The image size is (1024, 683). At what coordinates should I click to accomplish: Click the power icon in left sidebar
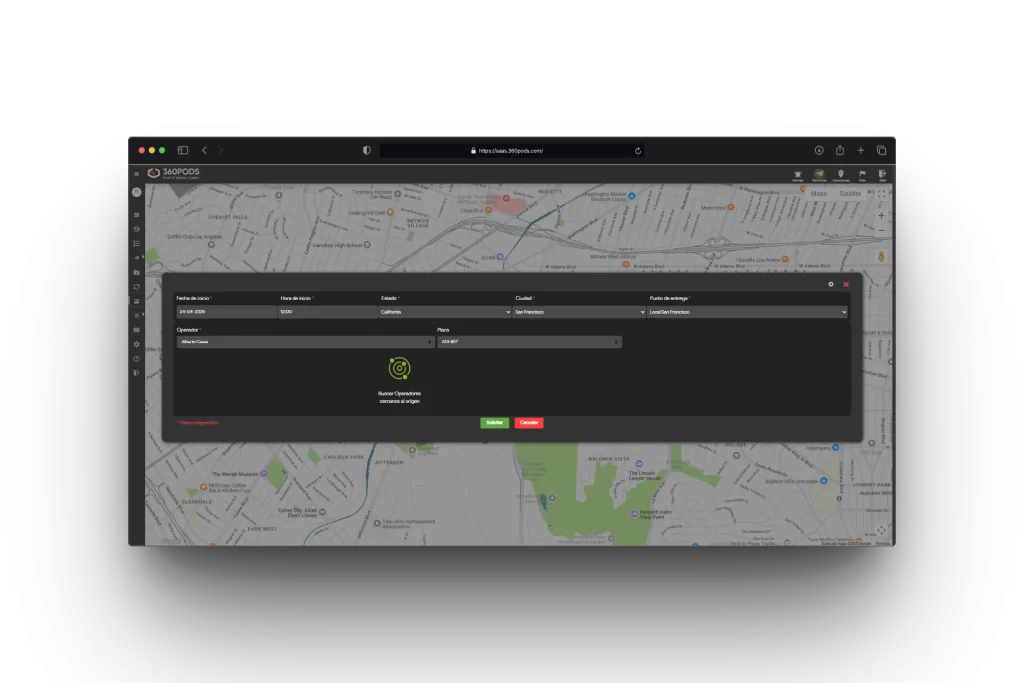[137, 358]
